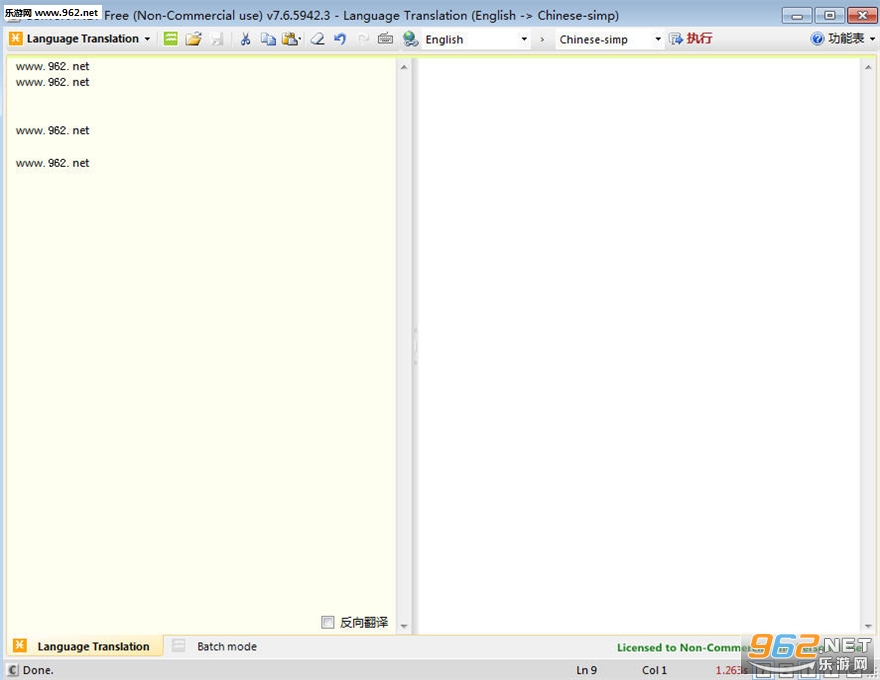Switch to the Batch mode tab
The image size is (880, 680).
pyautogui.click(x=216, y=646)
